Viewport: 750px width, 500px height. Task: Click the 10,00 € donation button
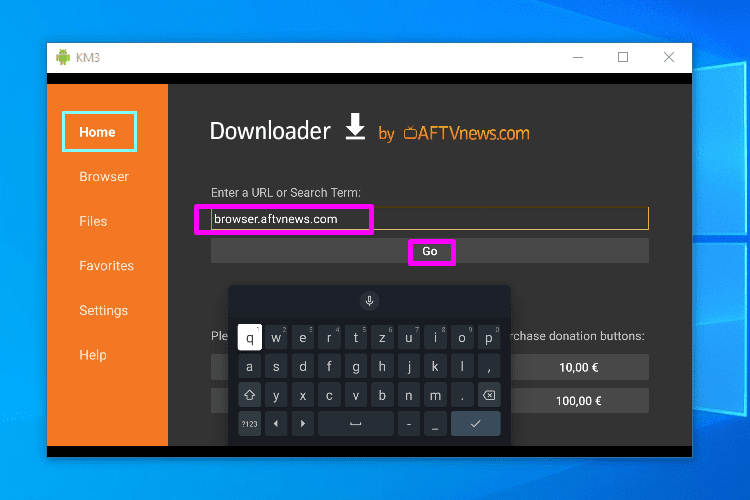click(579, 367)
